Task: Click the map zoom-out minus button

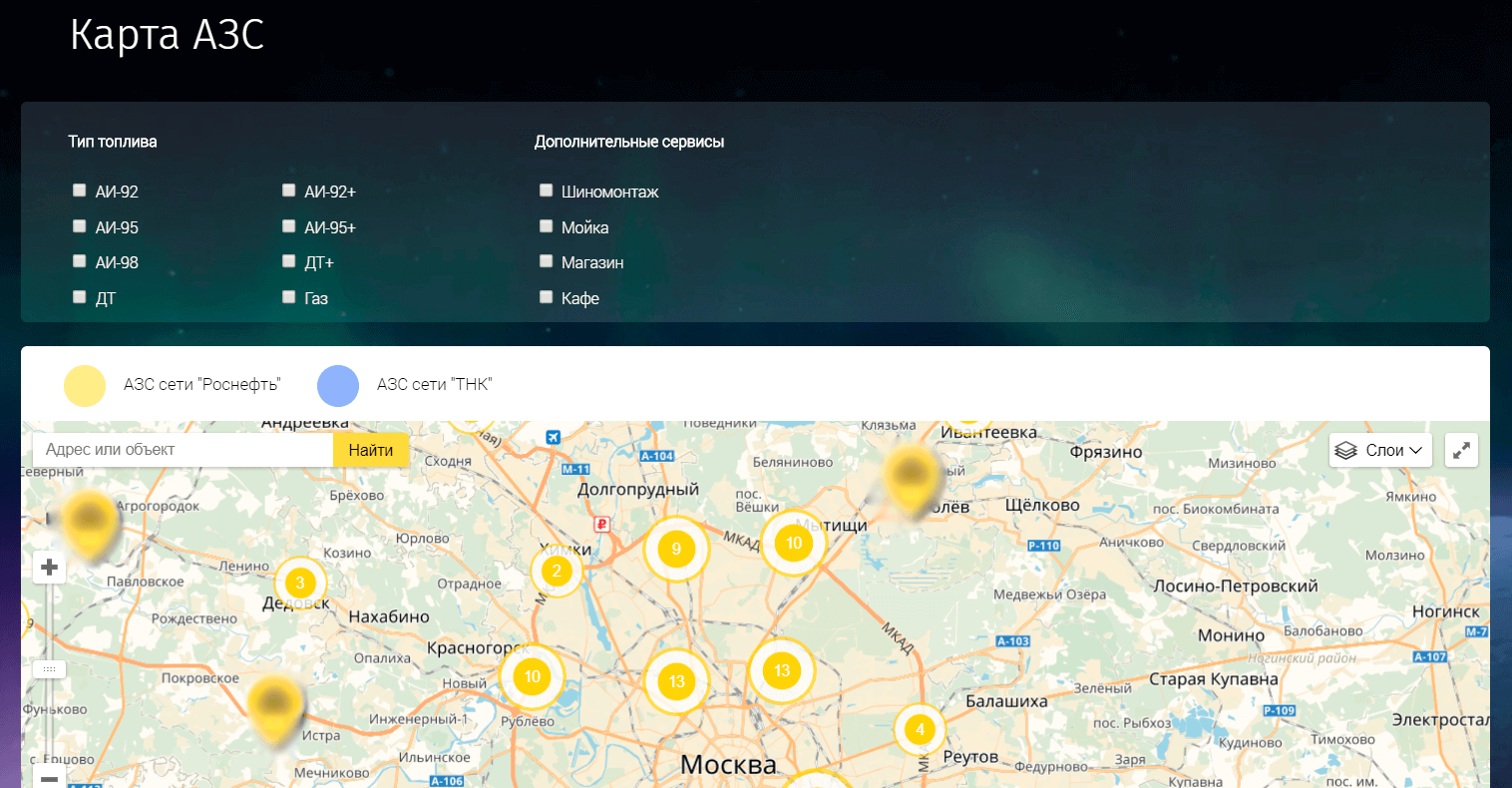Action: coord(49,778)
